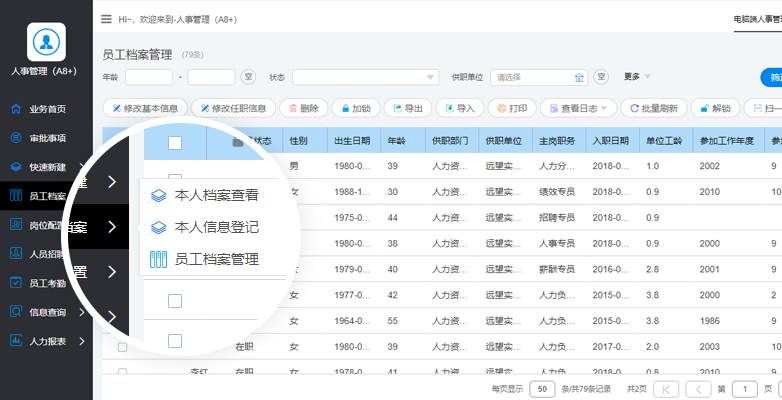Screen dimensions: 782x400
Task: Click the 批量刷新 button
Action: [654, 108]
